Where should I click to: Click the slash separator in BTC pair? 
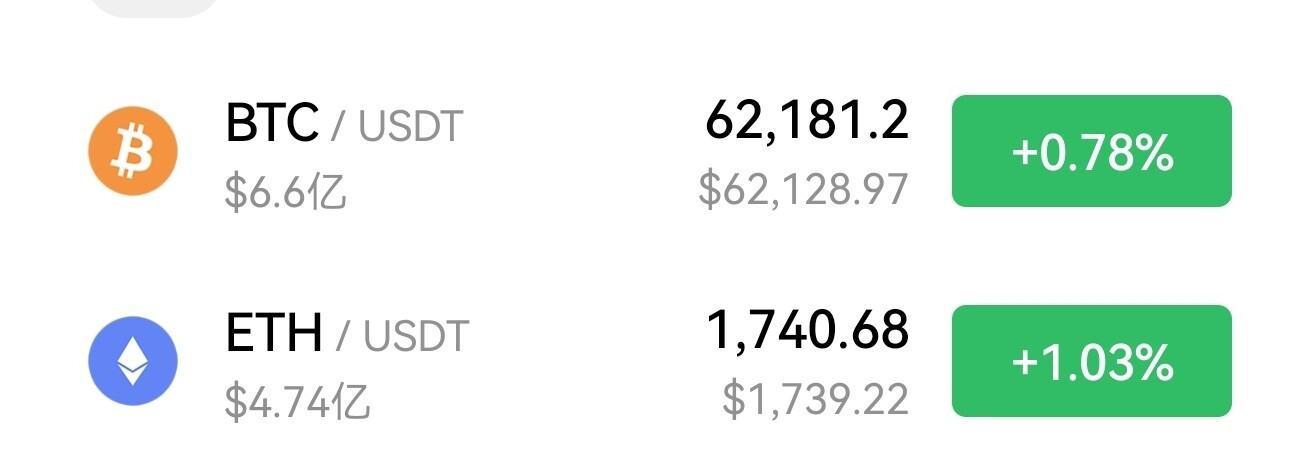click(x=339, y=127)
